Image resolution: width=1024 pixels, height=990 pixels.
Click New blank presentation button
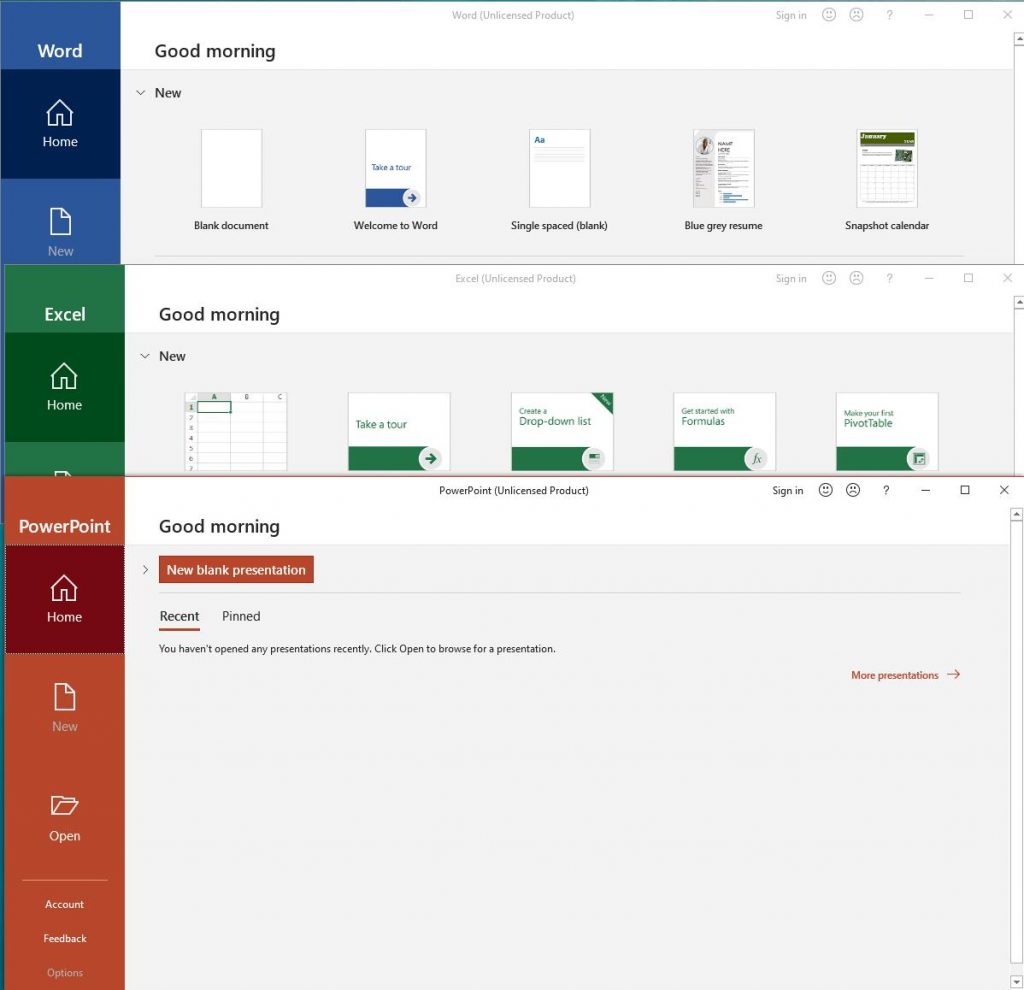[236, 569]
